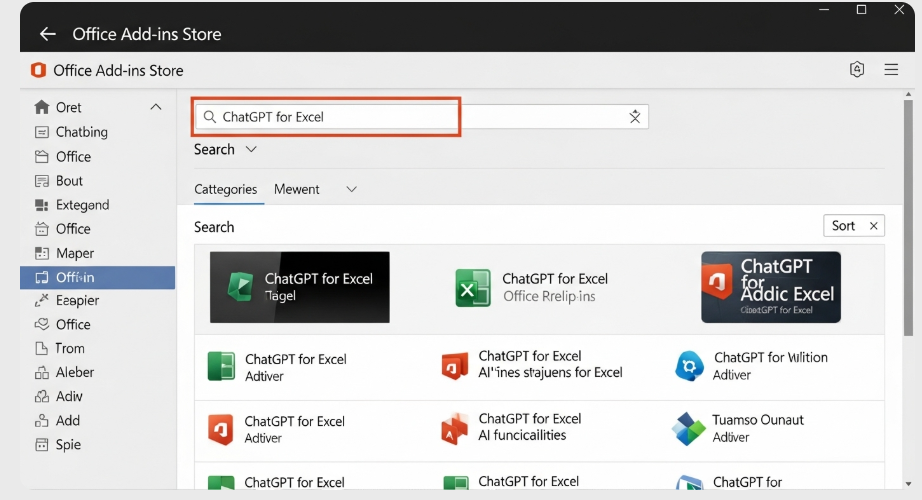Open the shield account icon in header
This screenshot has height=500, width=922.
click(857, 69)
